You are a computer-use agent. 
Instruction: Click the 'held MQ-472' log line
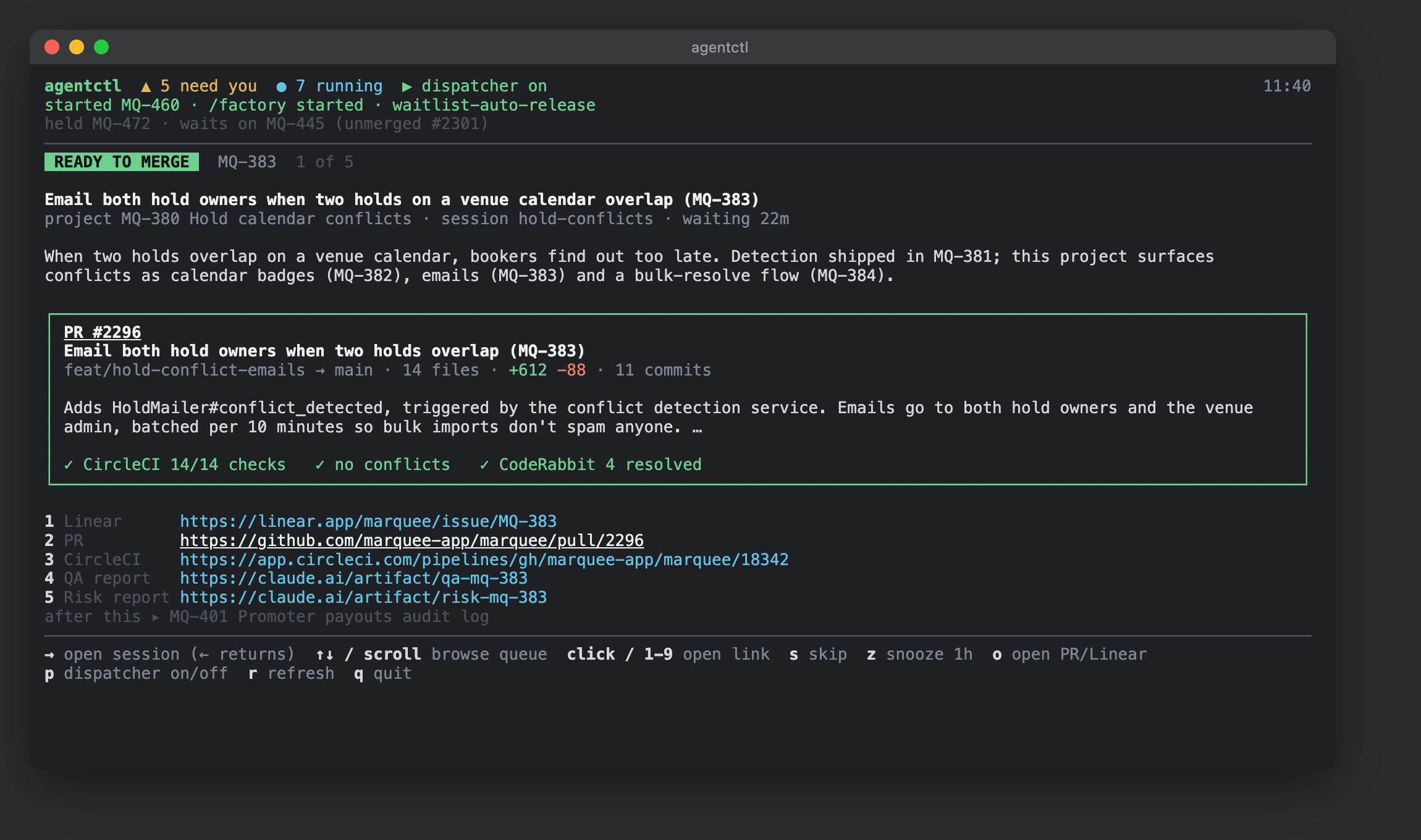tap(266, 124)
